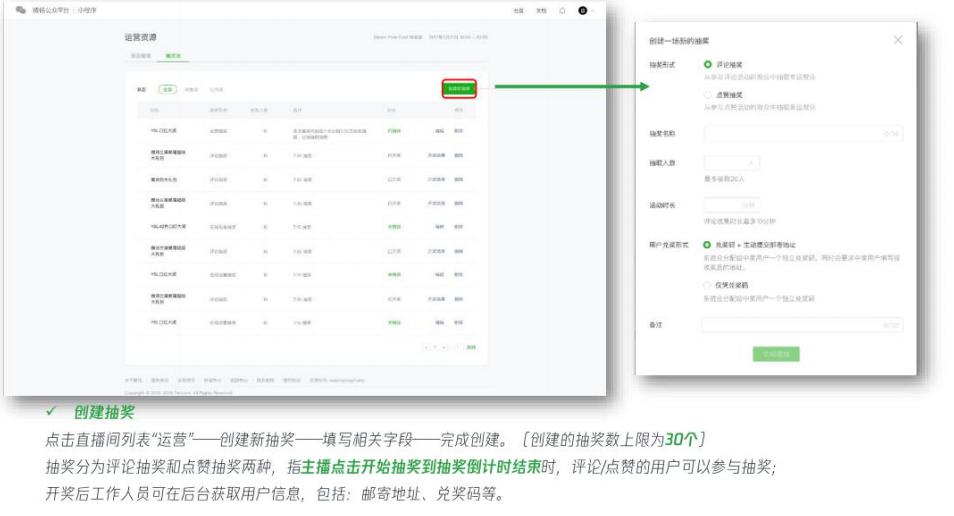Click the account avatar in header

(582, 10)
